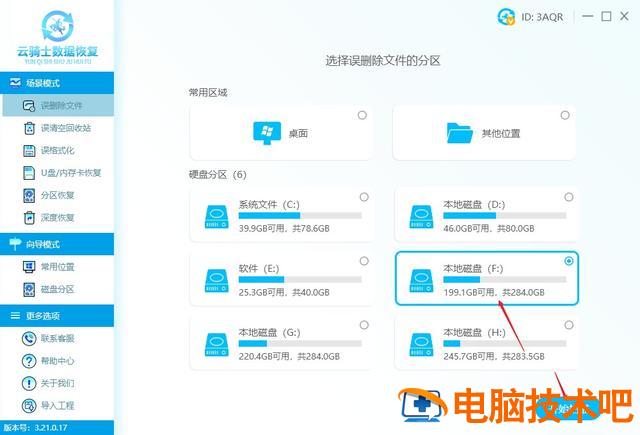Click the 系统文件 (C:) drive icon
This screenshot has width=640, height=435.
point(217,217)
